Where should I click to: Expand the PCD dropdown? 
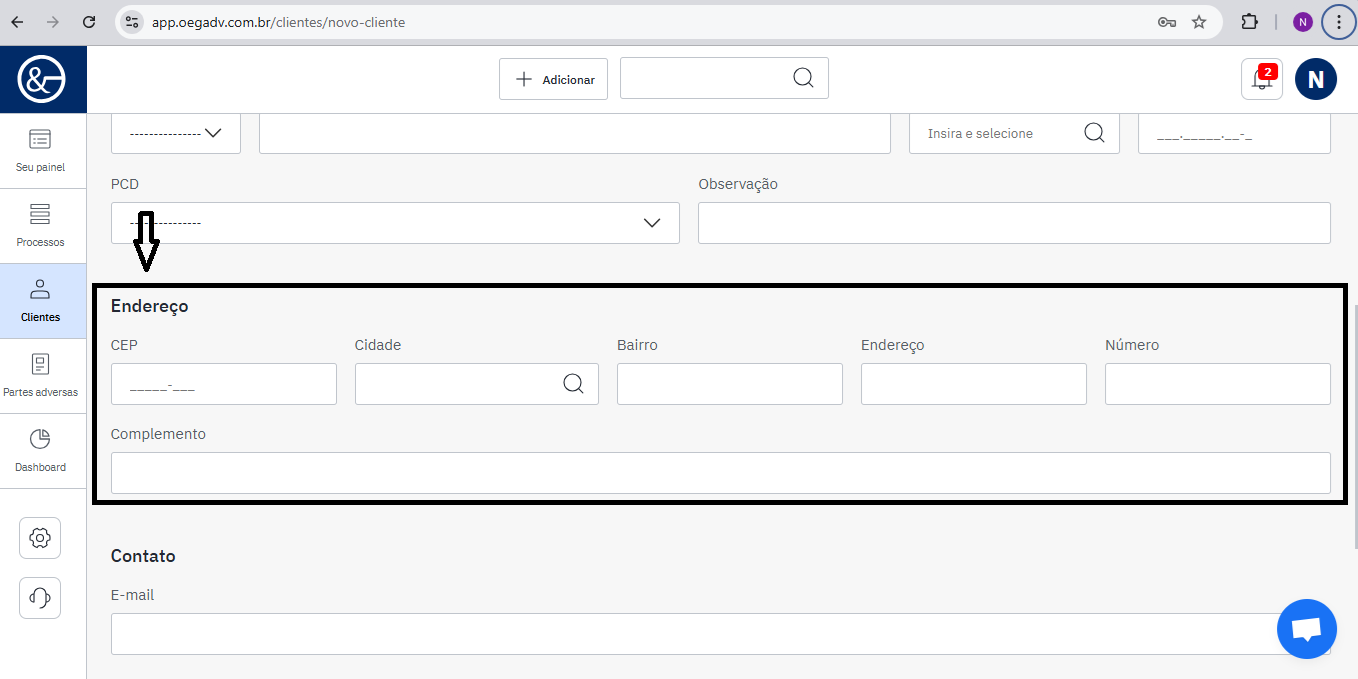395,223
